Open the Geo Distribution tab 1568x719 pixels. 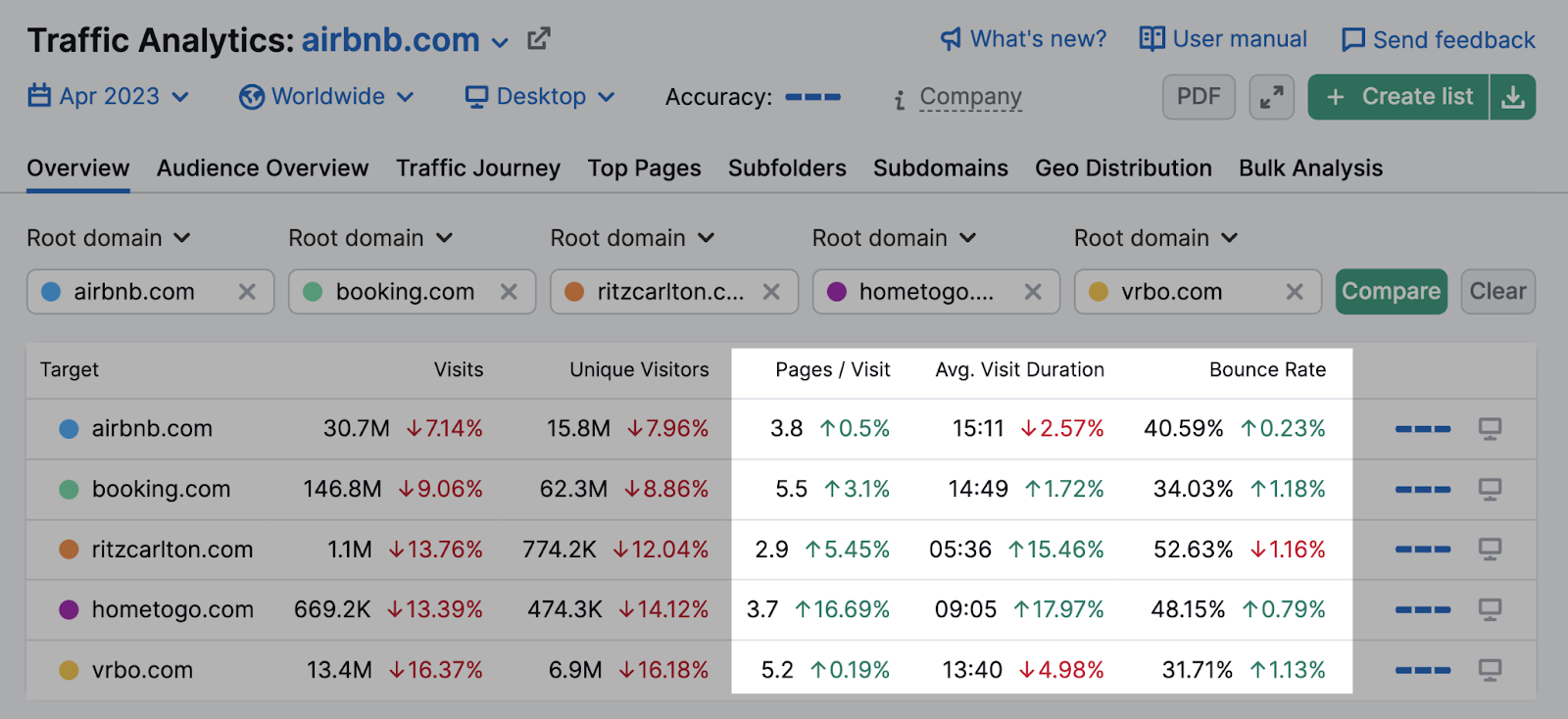[1124, 168]
